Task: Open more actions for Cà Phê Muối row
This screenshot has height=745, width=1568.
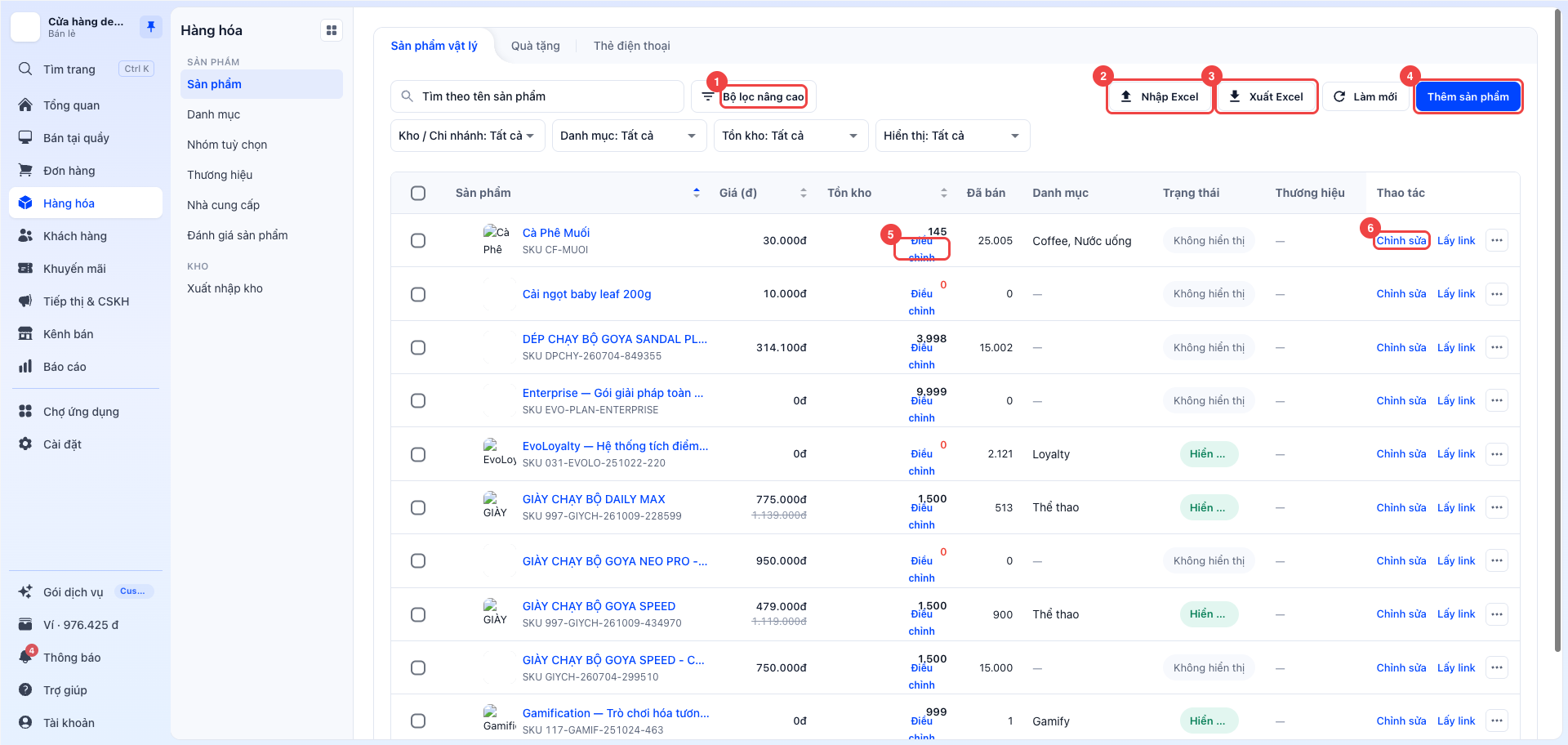Action: tap(1496, 240)
